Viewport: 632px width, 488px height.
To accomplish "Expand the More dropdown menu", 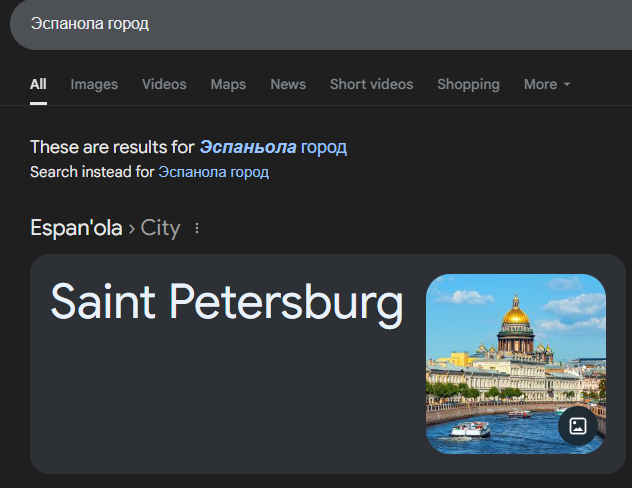I will (547, 84).
